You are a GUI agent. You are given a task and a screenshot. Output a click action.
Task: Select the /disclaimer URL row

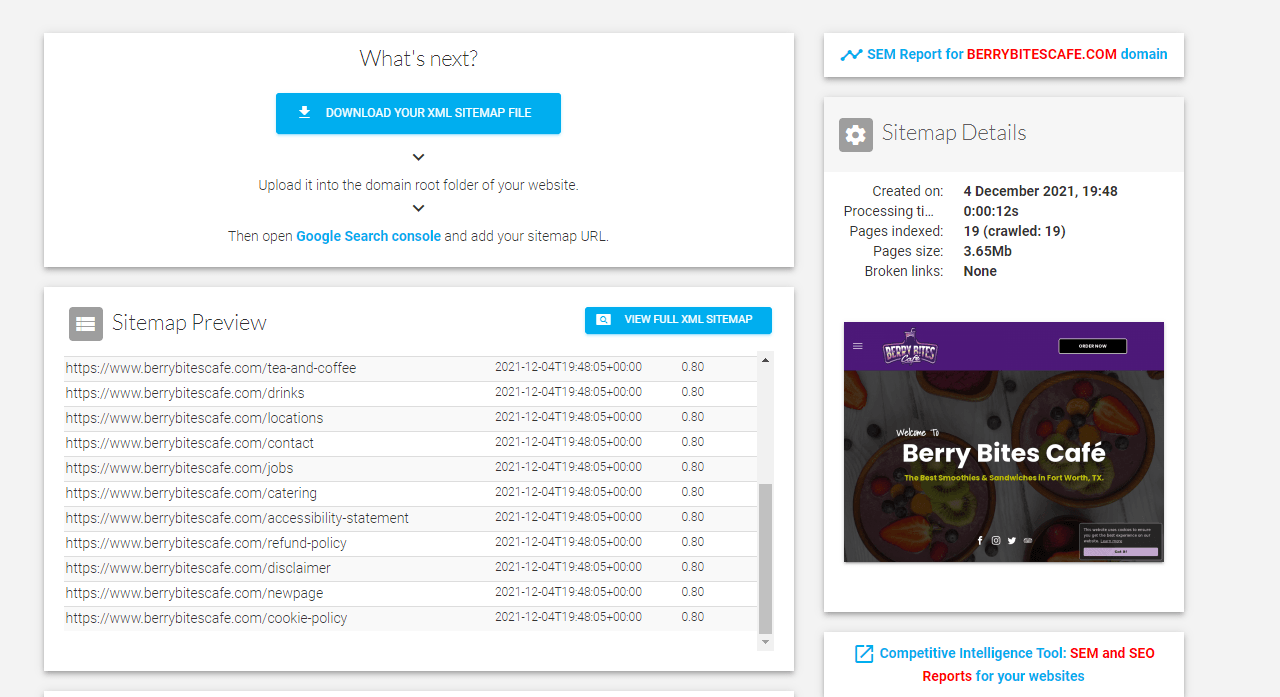[x=411, y=568]
